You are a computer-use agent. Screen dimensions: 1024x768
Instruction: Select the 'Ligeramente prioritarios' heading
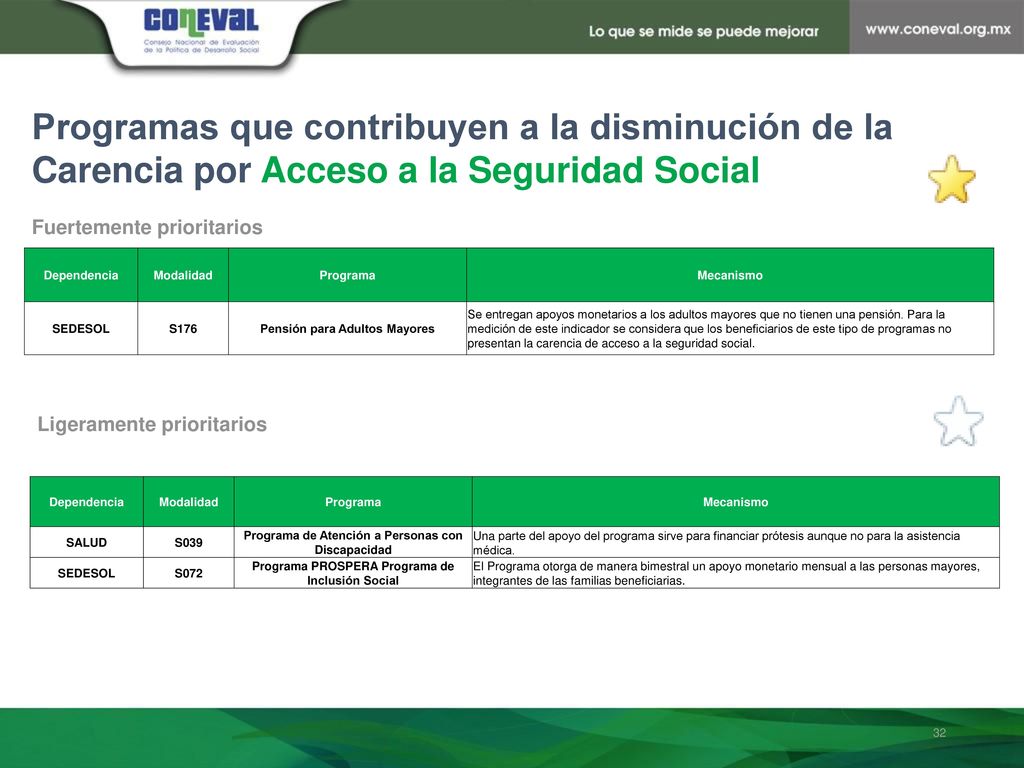[x=152, y=424]
